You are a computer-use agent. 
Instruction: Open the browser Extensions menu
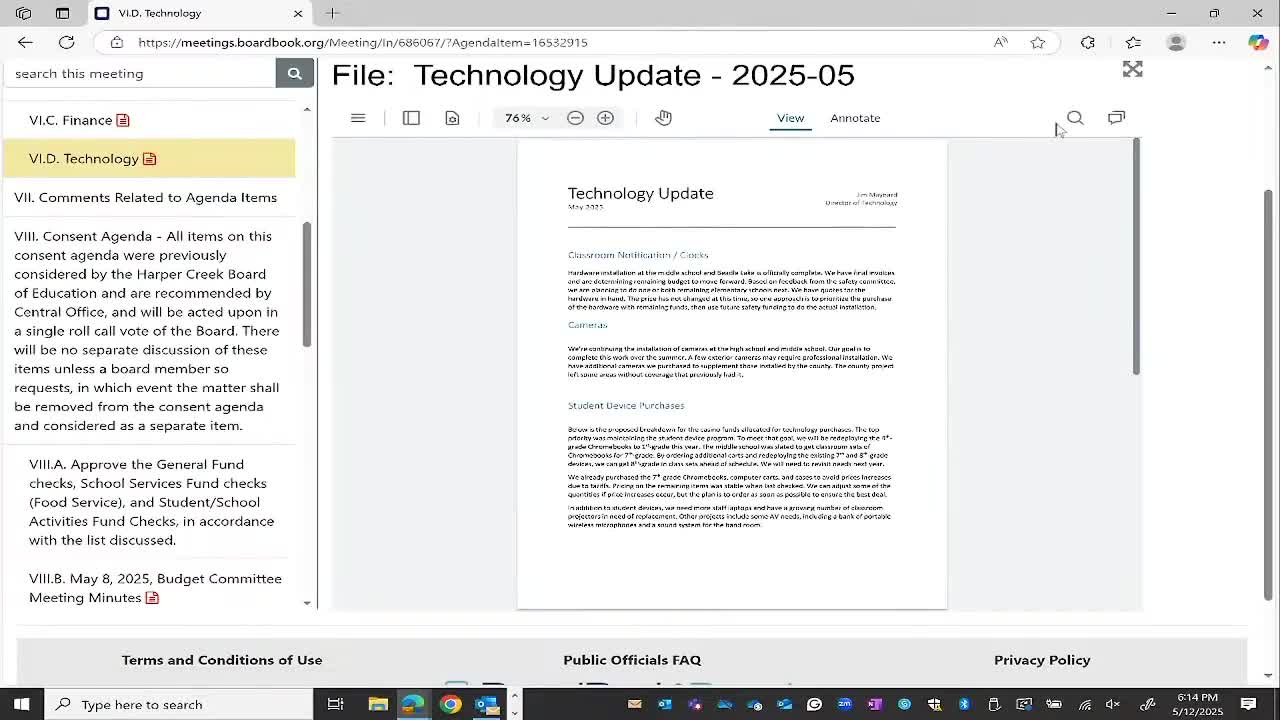tap(1088, 42)
